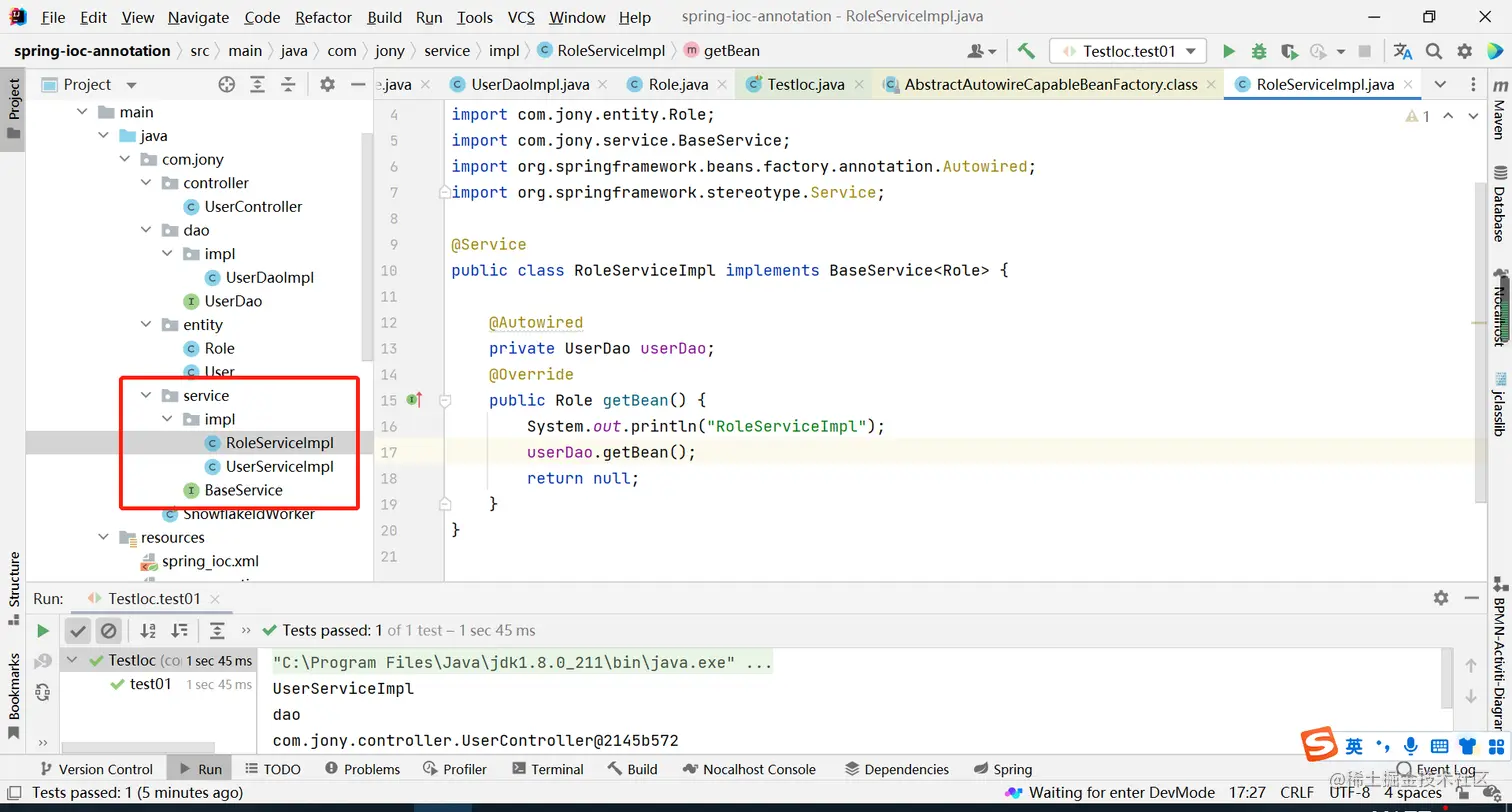The height and width of the screenshot is (812, 1512).
Task: Open the Problems tool window
Action: tap(362, 769)
